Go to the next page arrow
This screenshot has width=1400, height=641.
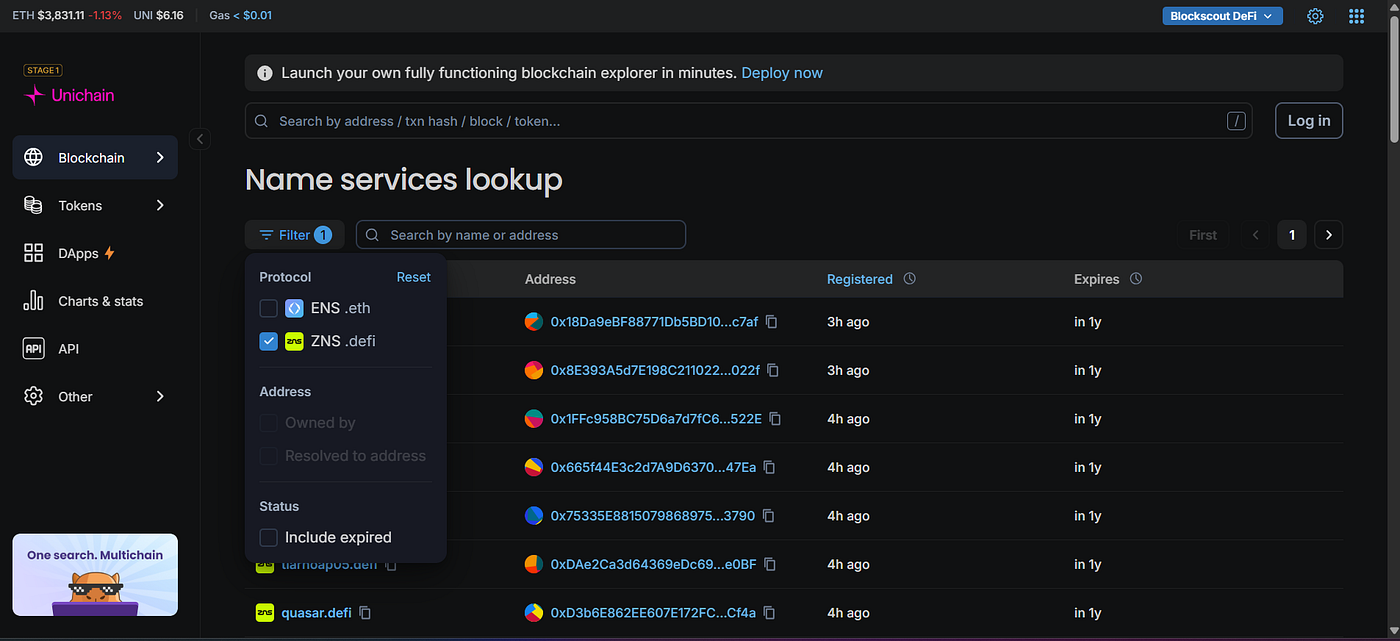click(1328, 235)
